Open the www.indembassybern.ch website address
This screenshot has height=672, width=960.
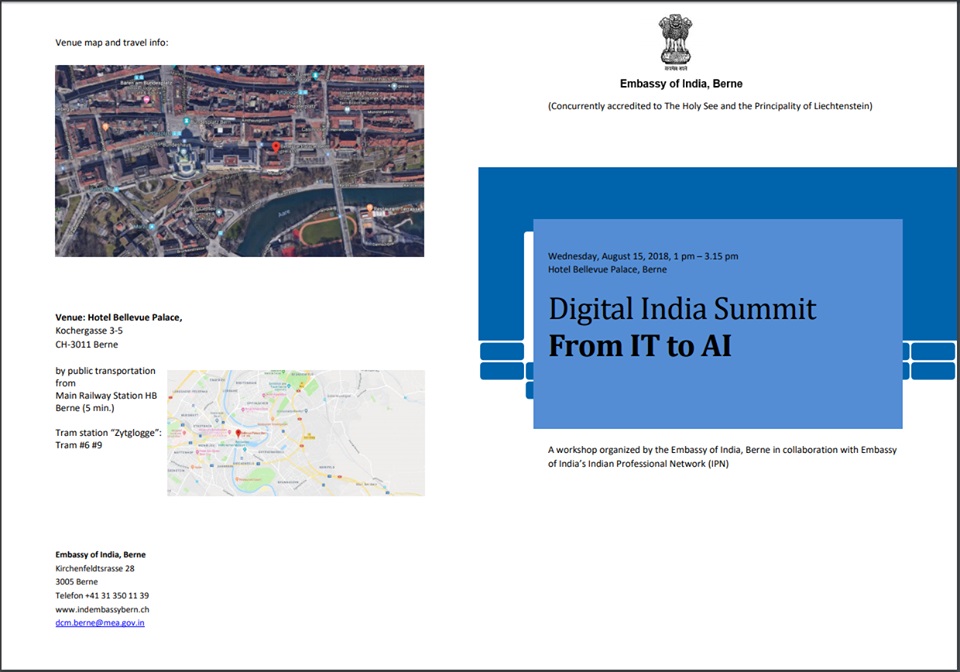coord(102,609)
